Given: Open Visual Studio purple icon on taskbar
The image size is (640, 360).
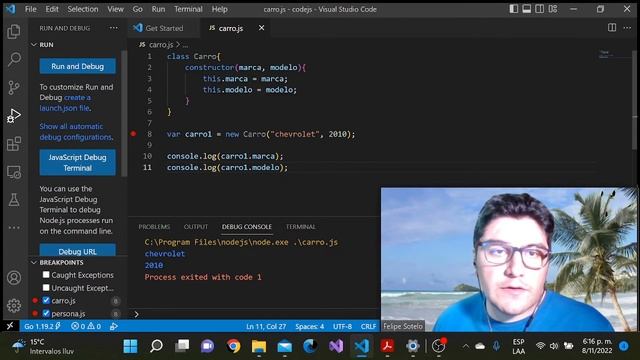Looking at the screenshot, I should pyautogui.click(x=336, y=346).
